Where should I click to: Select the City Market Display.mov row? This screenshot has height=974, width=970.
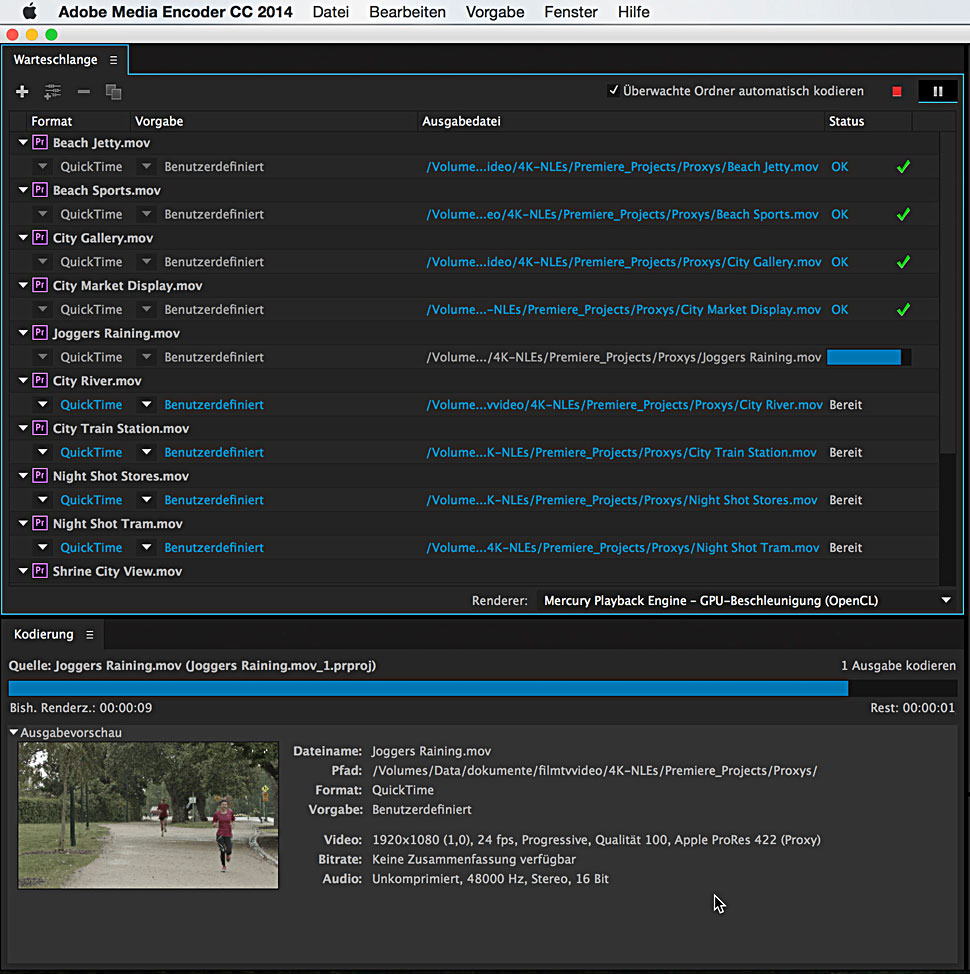474,285
